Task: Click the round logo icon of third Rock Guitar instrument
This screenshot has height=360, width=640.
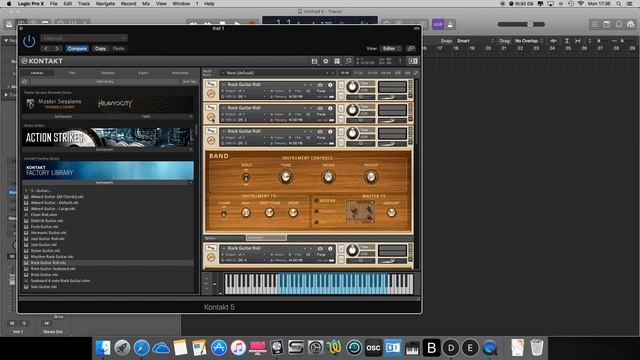Action: pyautogui.click(x=211, y=140)
